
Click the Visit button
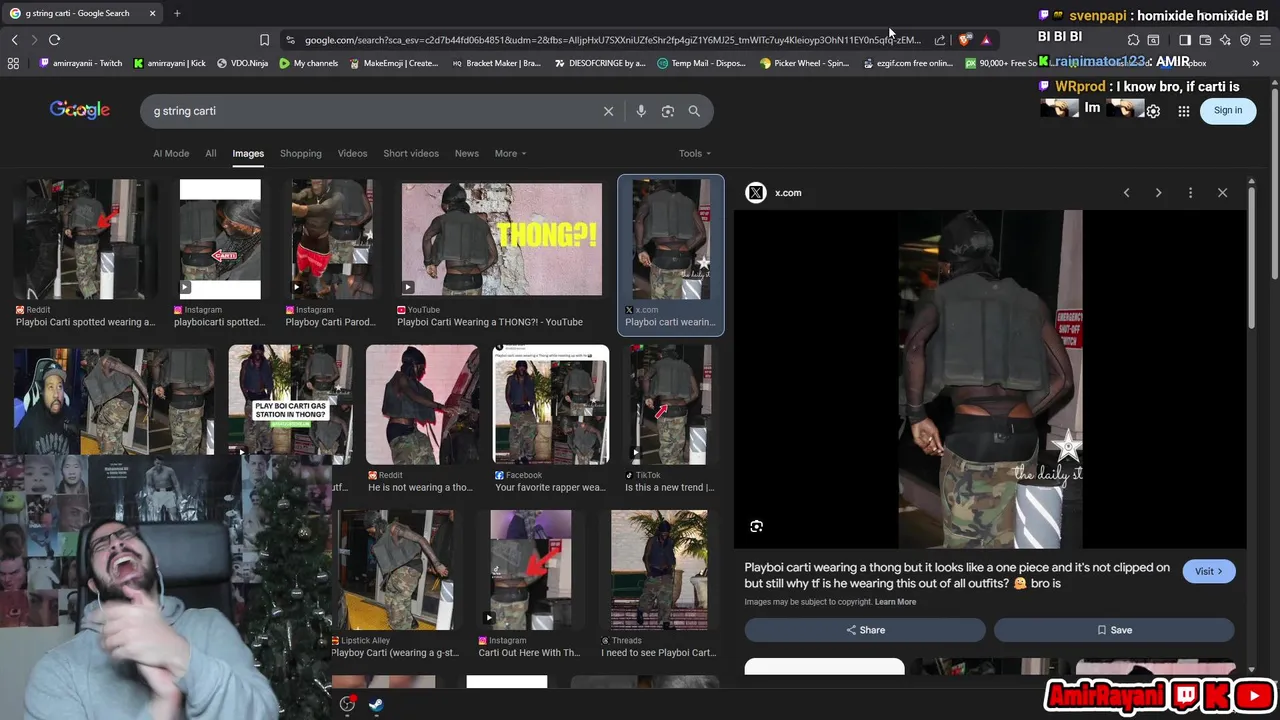coord(1208,571)
